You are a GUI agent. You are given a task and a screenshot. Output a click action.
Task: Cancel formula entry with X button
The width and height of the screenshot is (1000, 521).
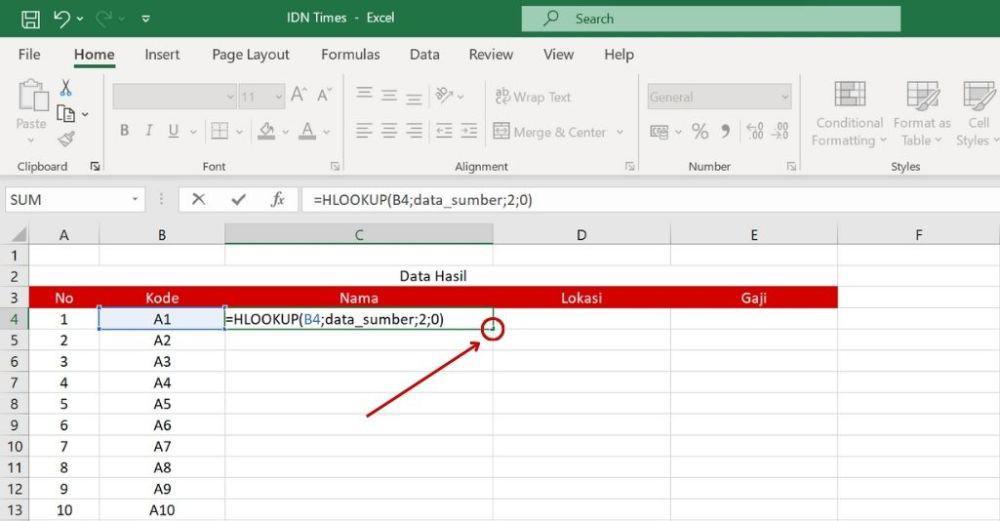198,200
